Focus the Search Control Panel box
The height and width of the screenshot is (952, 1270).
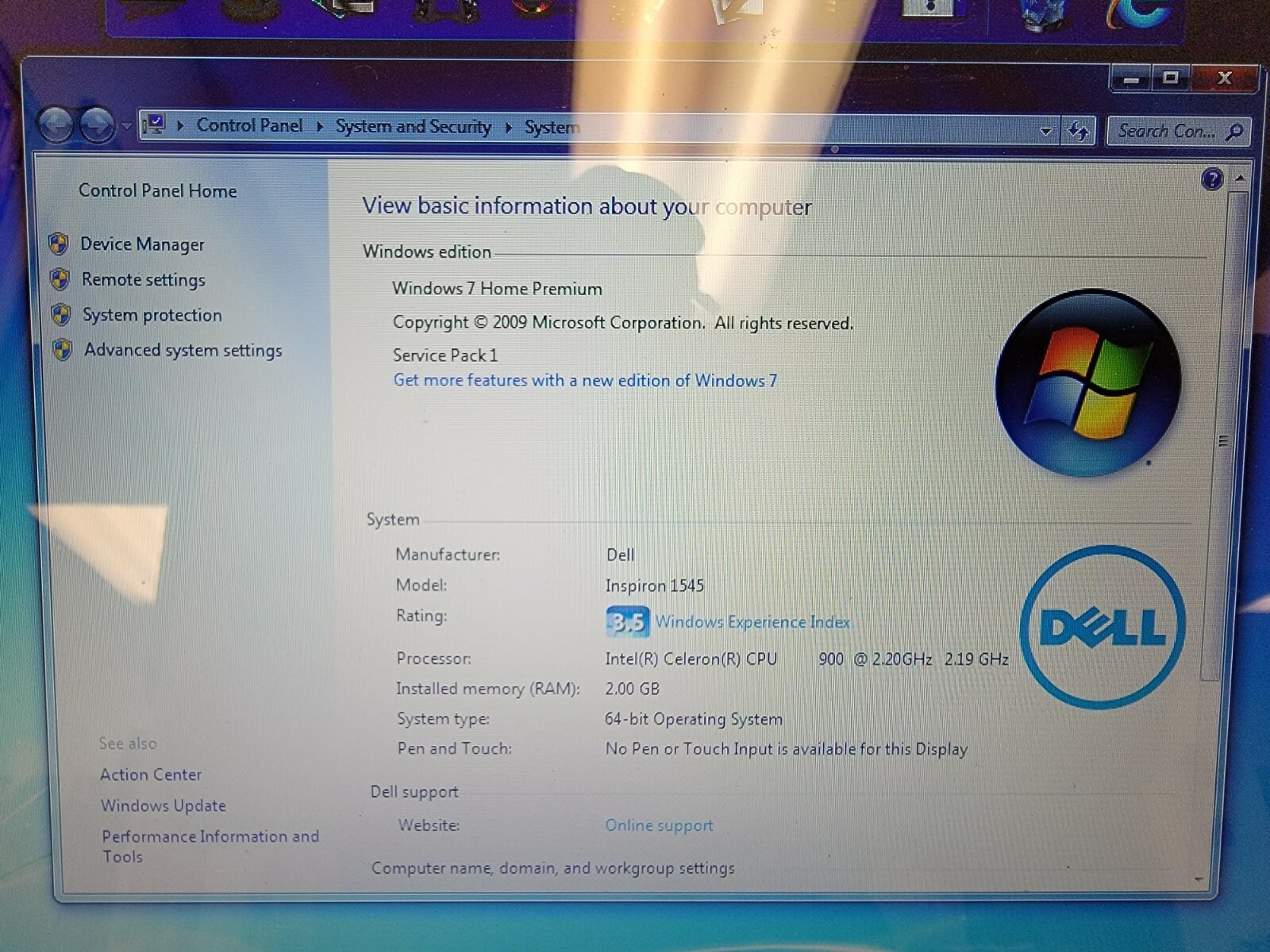pyautogui.click(x=1178, y=131)
